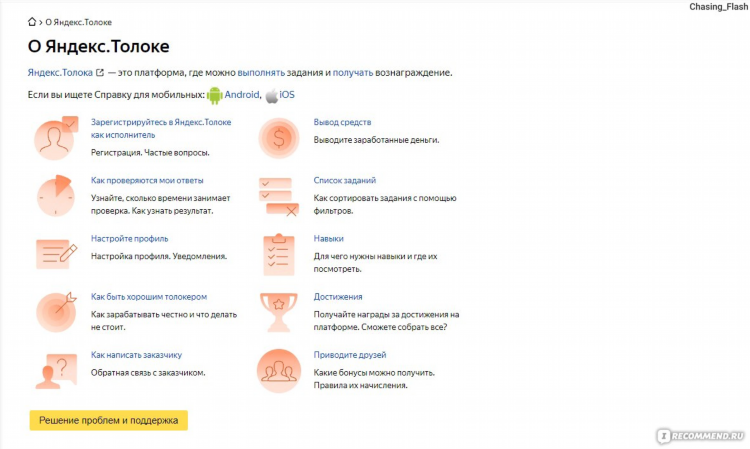Image resolution: width=750 pixels, height=449 pixels.
Task: Click the friends group referral icon
Action: click(279, 371)
